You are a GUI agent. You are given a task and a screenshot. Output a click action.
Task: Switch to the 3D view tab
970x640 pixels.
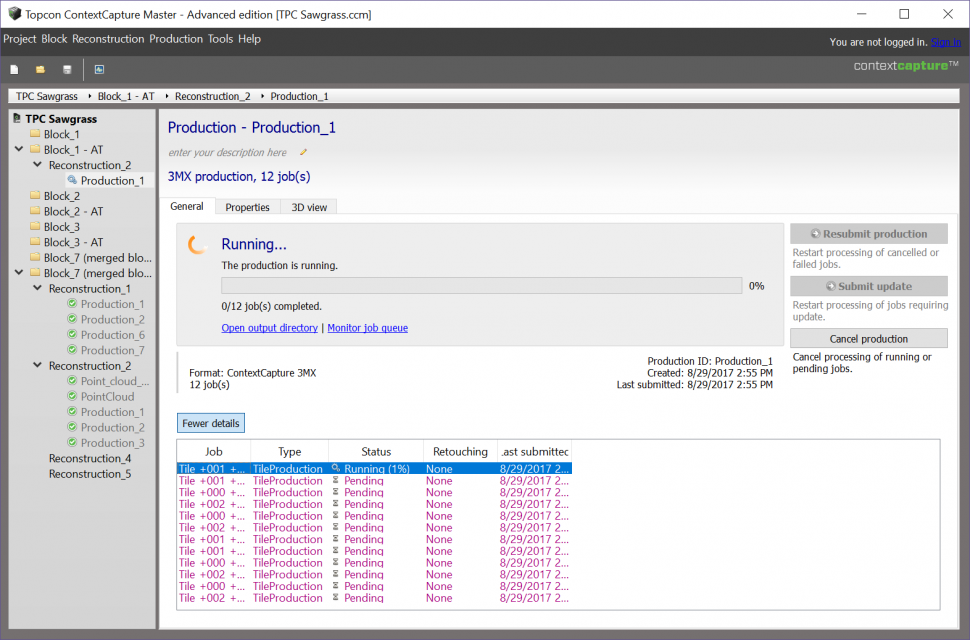click(309, 207)
